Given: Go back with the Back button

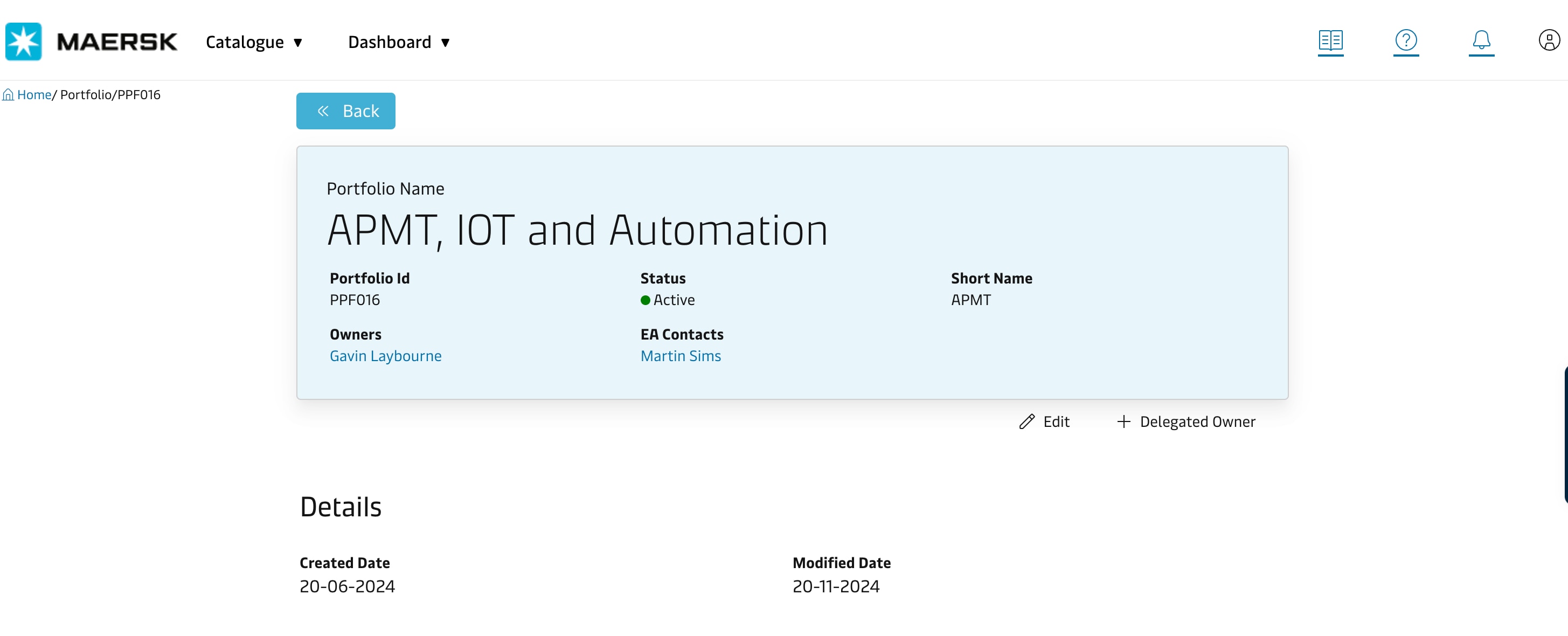Looking at the screenshot, I should (346, 111).
